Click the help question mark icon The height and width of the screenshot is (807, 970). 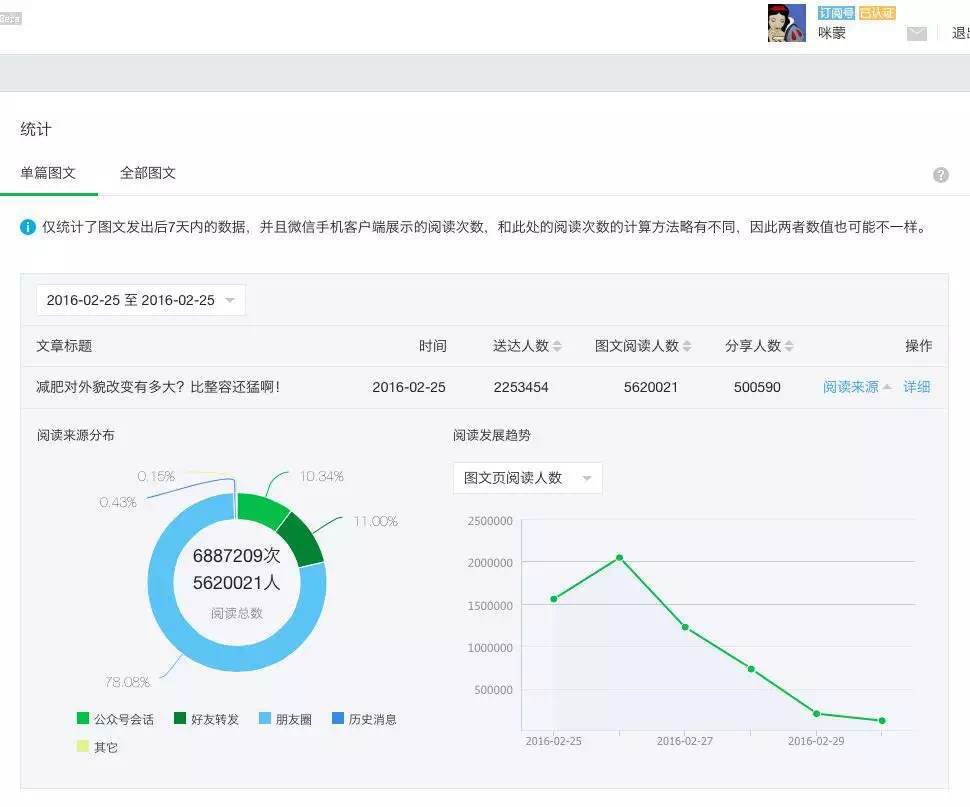pos(940,175)
